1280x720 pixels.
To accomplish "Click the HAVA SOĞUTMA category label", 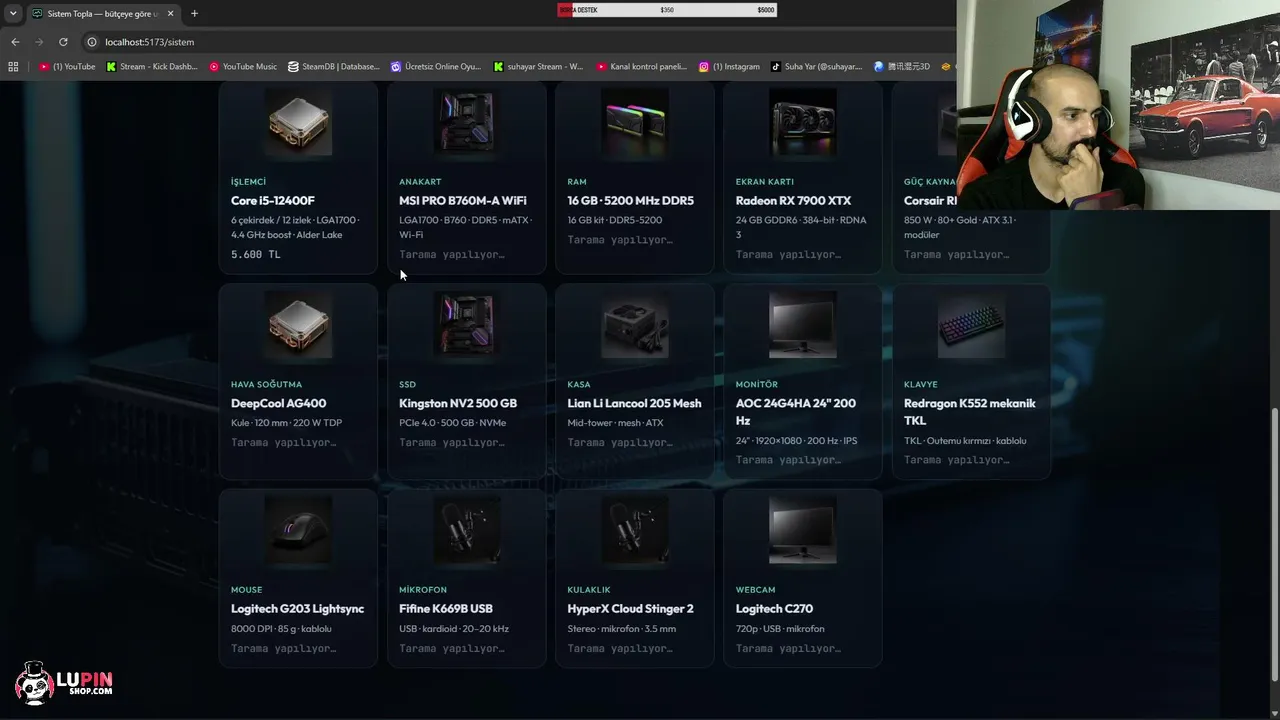I will click(266, 385).
